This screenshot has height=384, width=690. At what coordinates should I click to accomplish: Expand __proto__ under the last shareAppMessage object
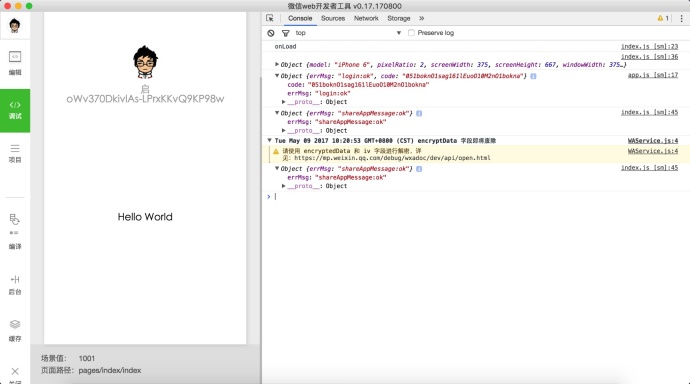pos(284,186)
